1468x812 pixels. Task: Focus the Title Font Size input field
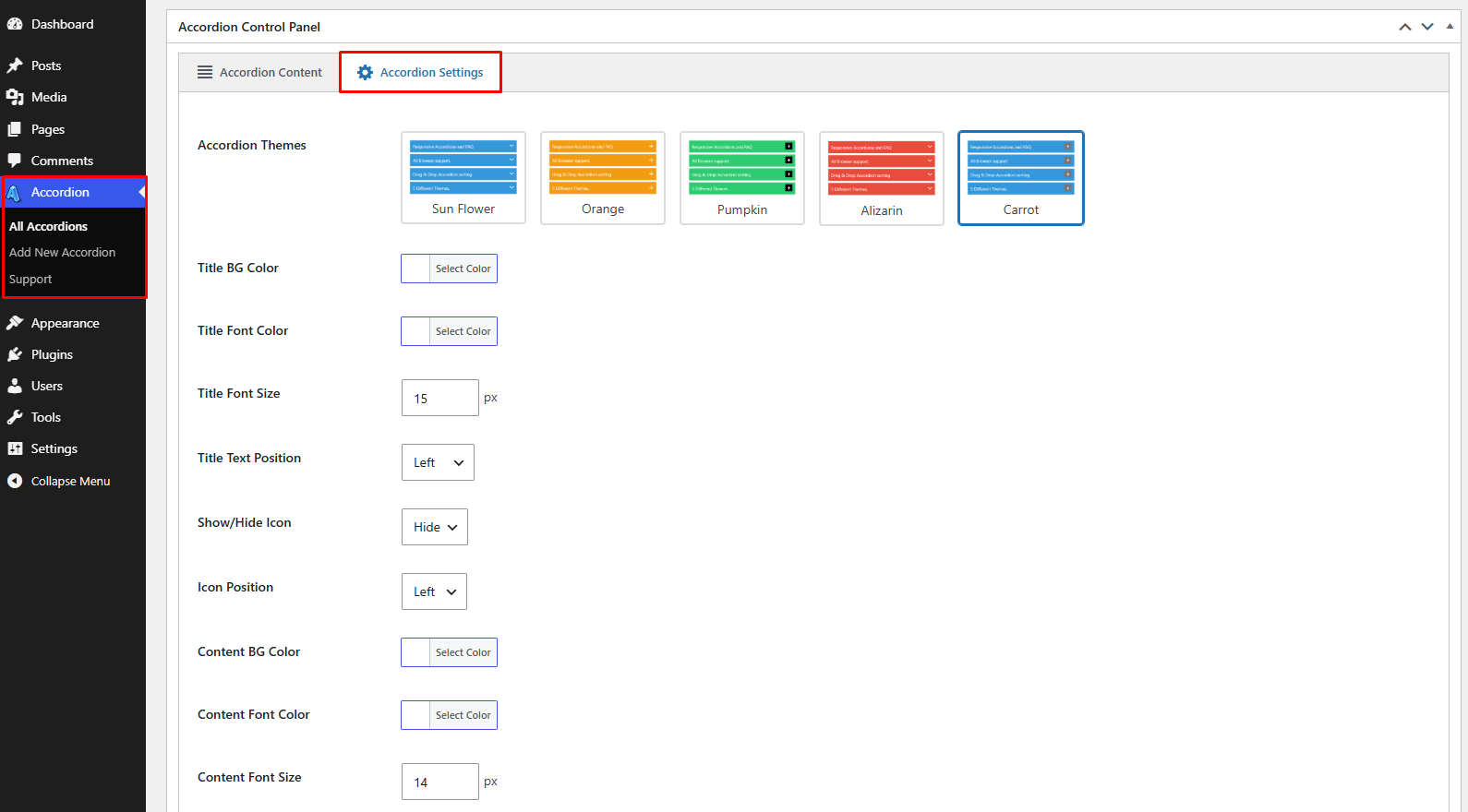440,398
